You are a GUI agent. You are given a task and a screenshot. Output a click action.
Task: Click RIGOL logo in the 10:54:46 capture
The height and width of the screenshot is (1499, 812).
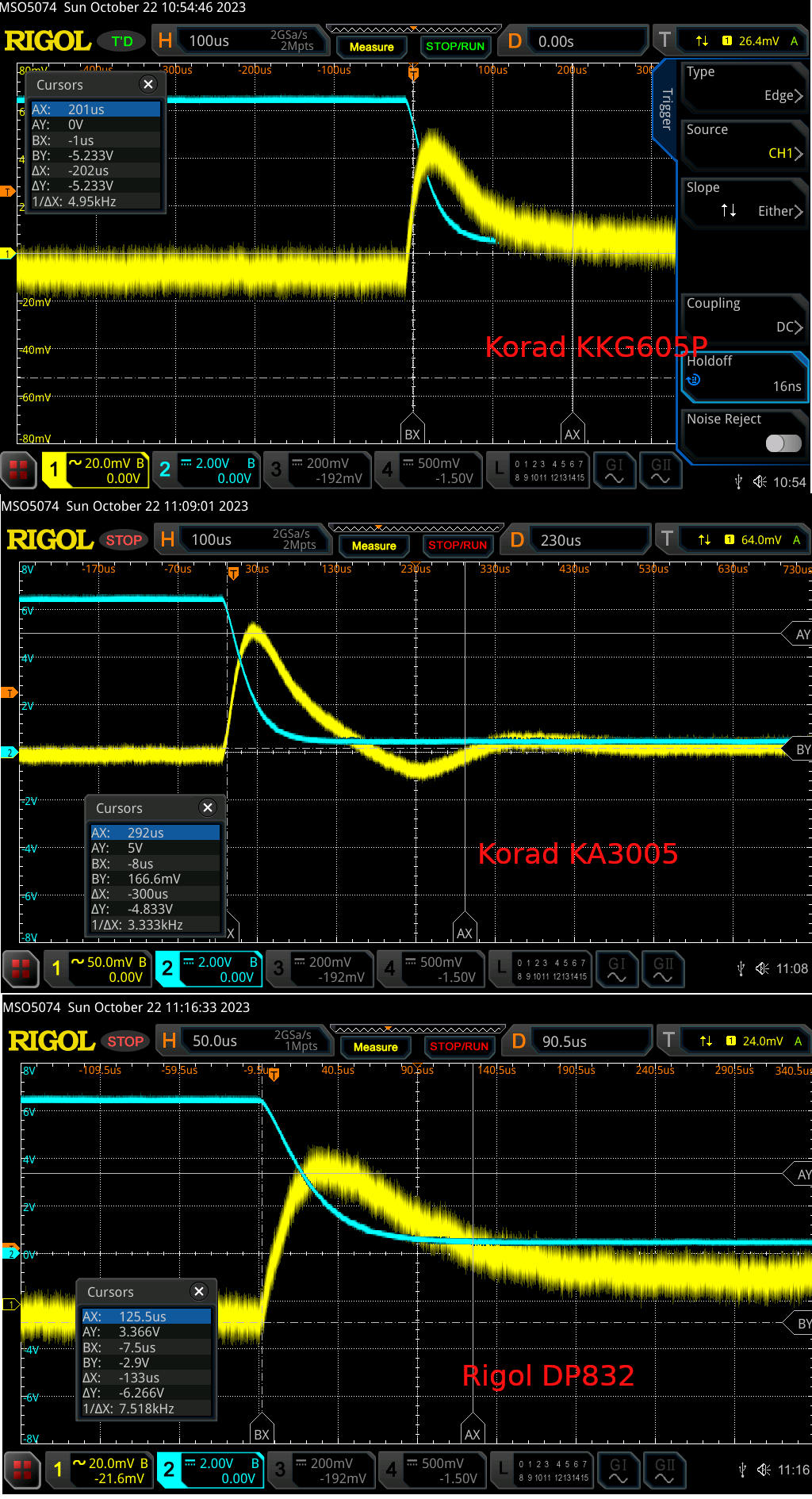pyautogui.click(x=48, y=40)
